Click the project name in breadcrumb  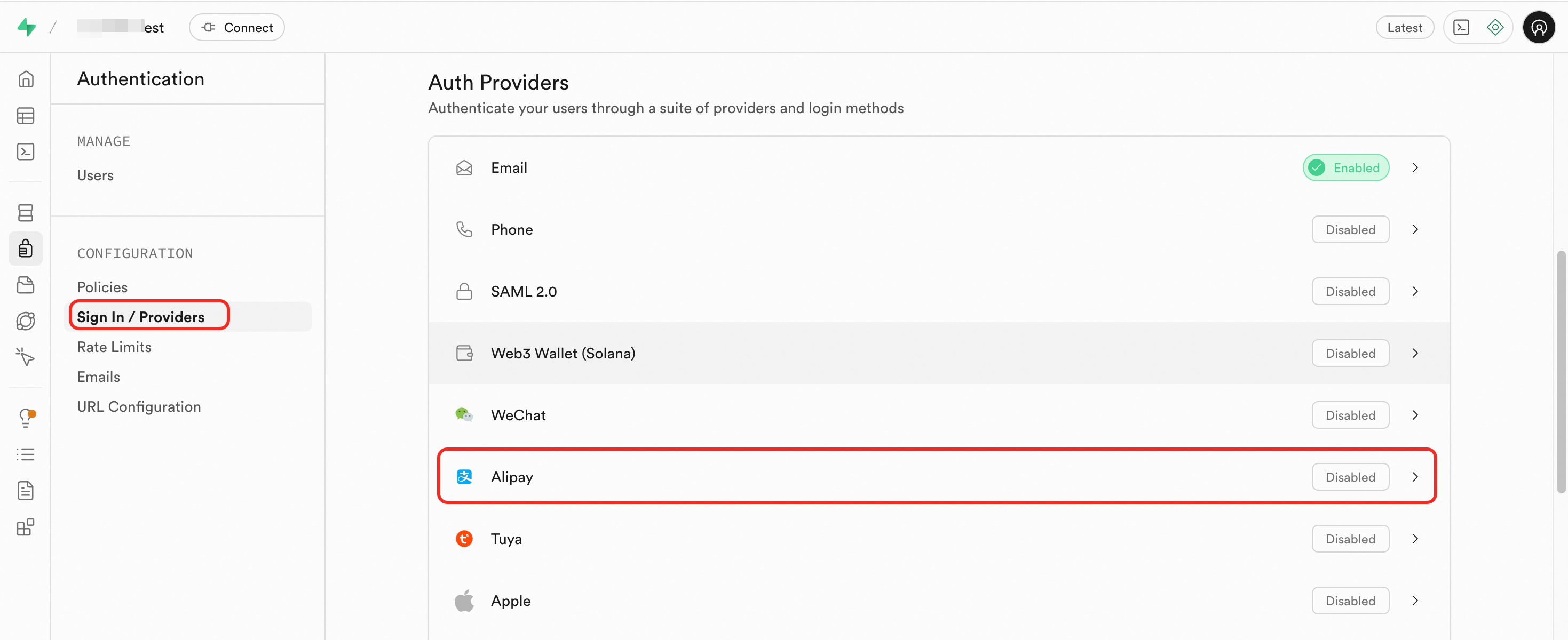121,27
